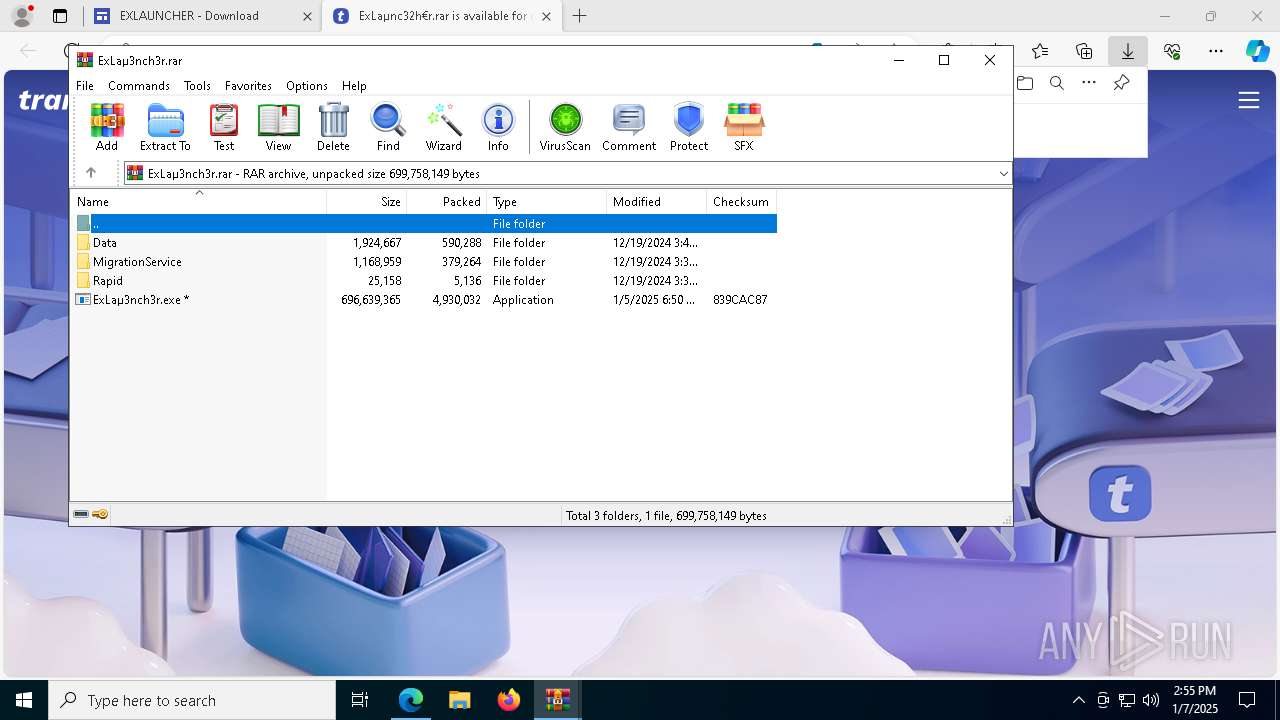
Task: Open Edge Favorites star icon
Action: point(1040,51)
